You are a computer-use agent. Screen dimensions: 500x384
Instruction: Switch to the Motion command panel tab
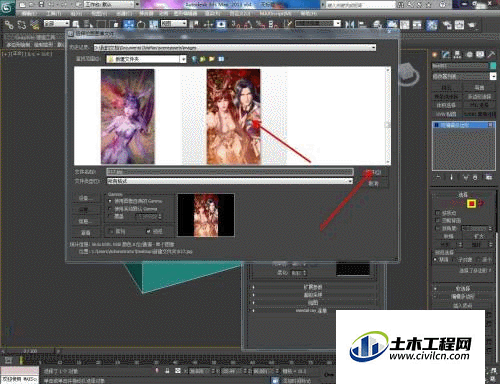[x=469, y=54]
